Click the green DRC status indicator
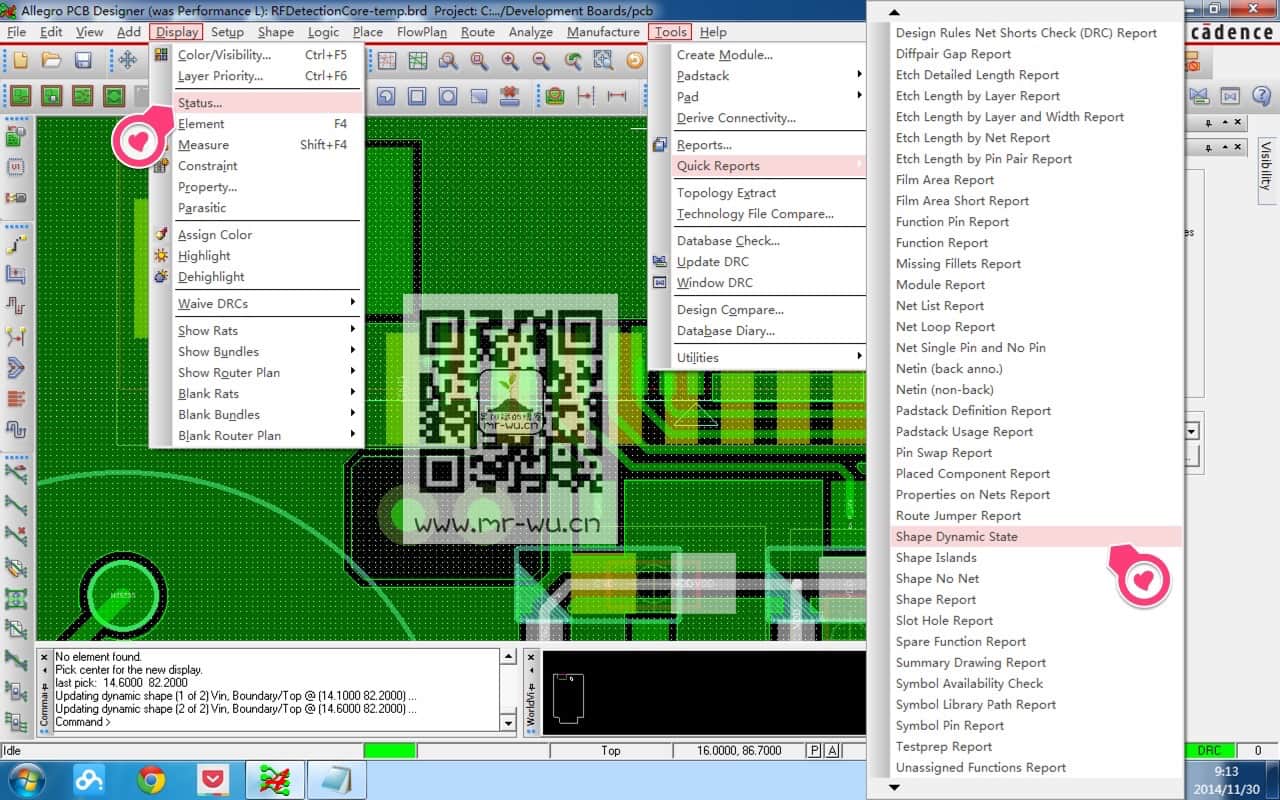 1209,750
